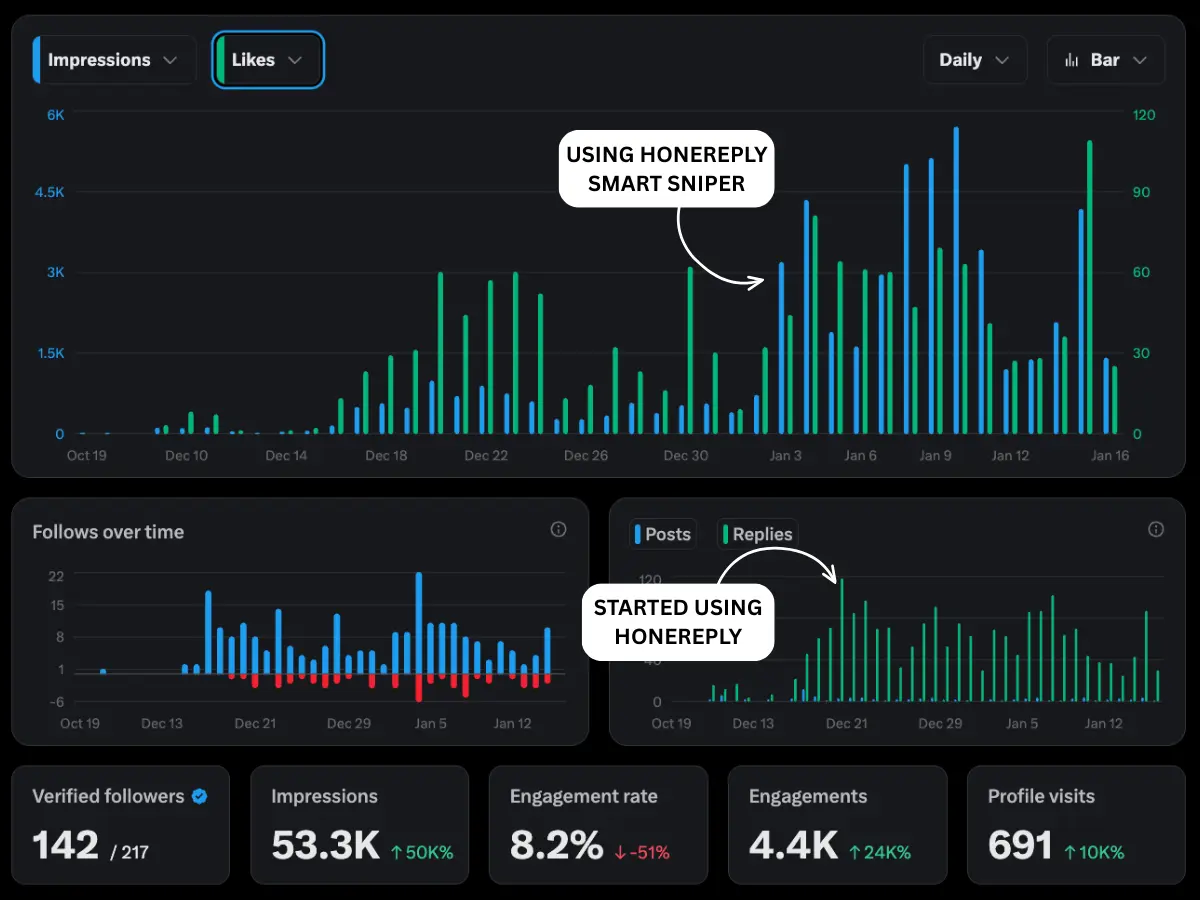Click the verified badge beside Verified followers

pyautogui.click(x=198, y=796)
